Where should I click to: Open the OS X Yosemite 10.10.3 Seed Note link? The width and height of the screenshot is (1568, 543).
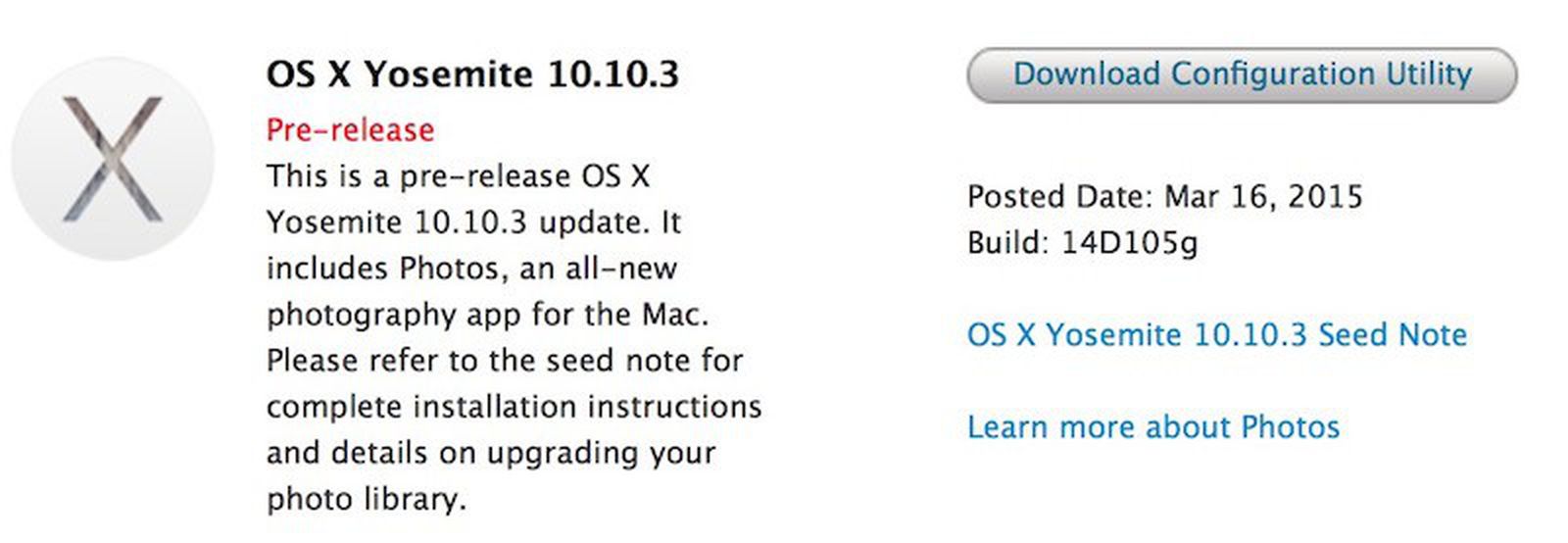point(1216,335)
